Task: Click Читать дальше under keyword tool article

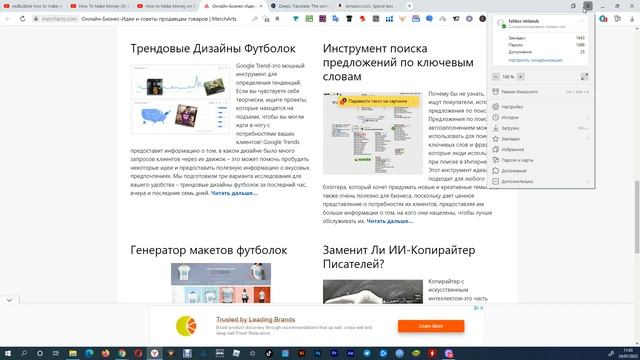Action: coord(390,221)
